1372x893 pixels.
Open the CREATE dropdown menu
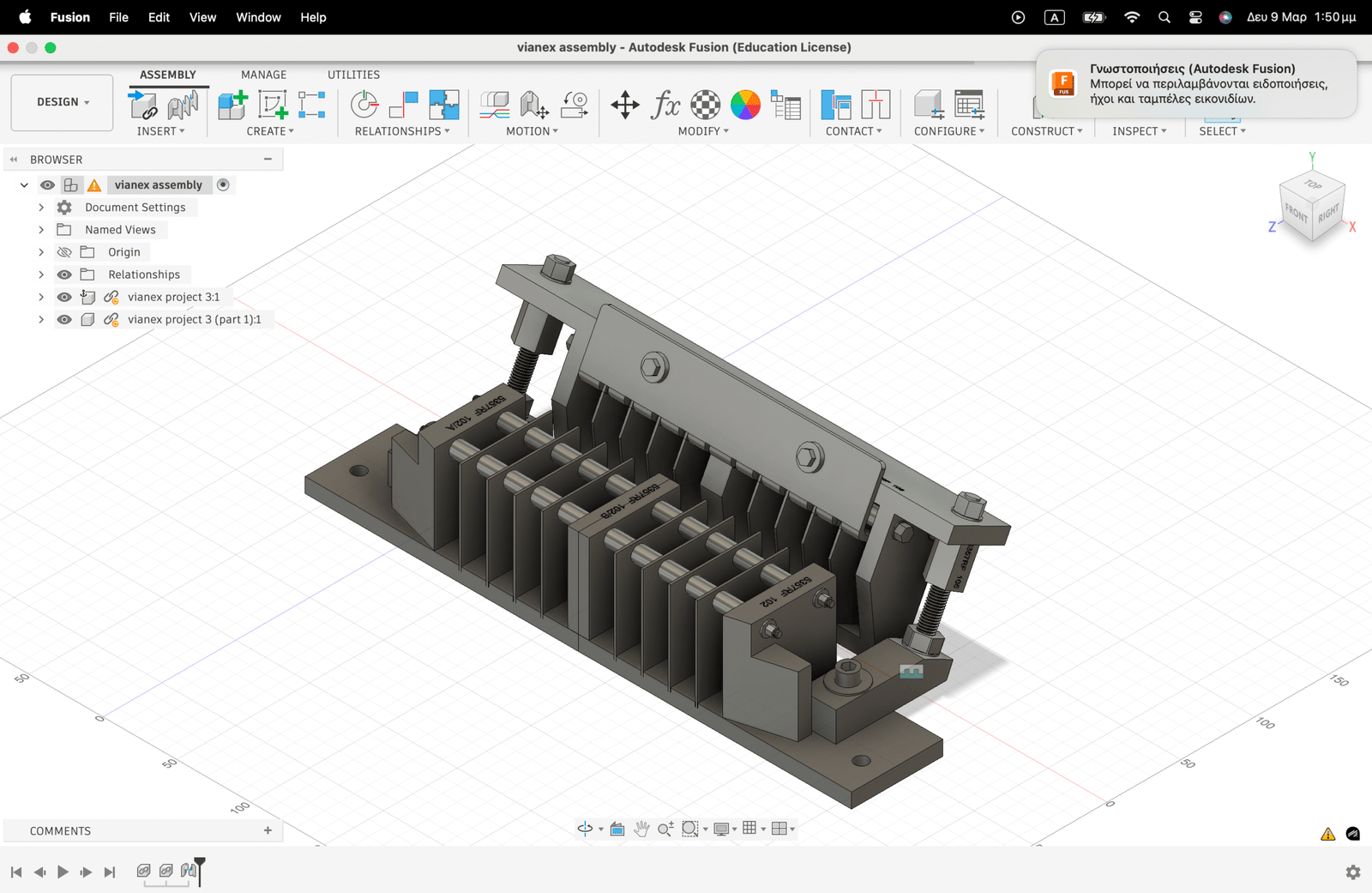point(270,131)
